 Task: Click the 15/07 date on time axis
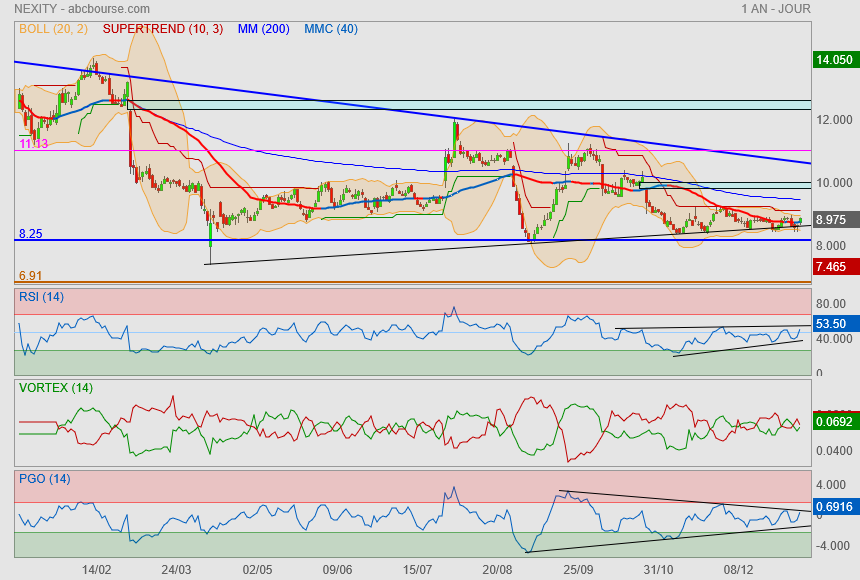(418, 569)
